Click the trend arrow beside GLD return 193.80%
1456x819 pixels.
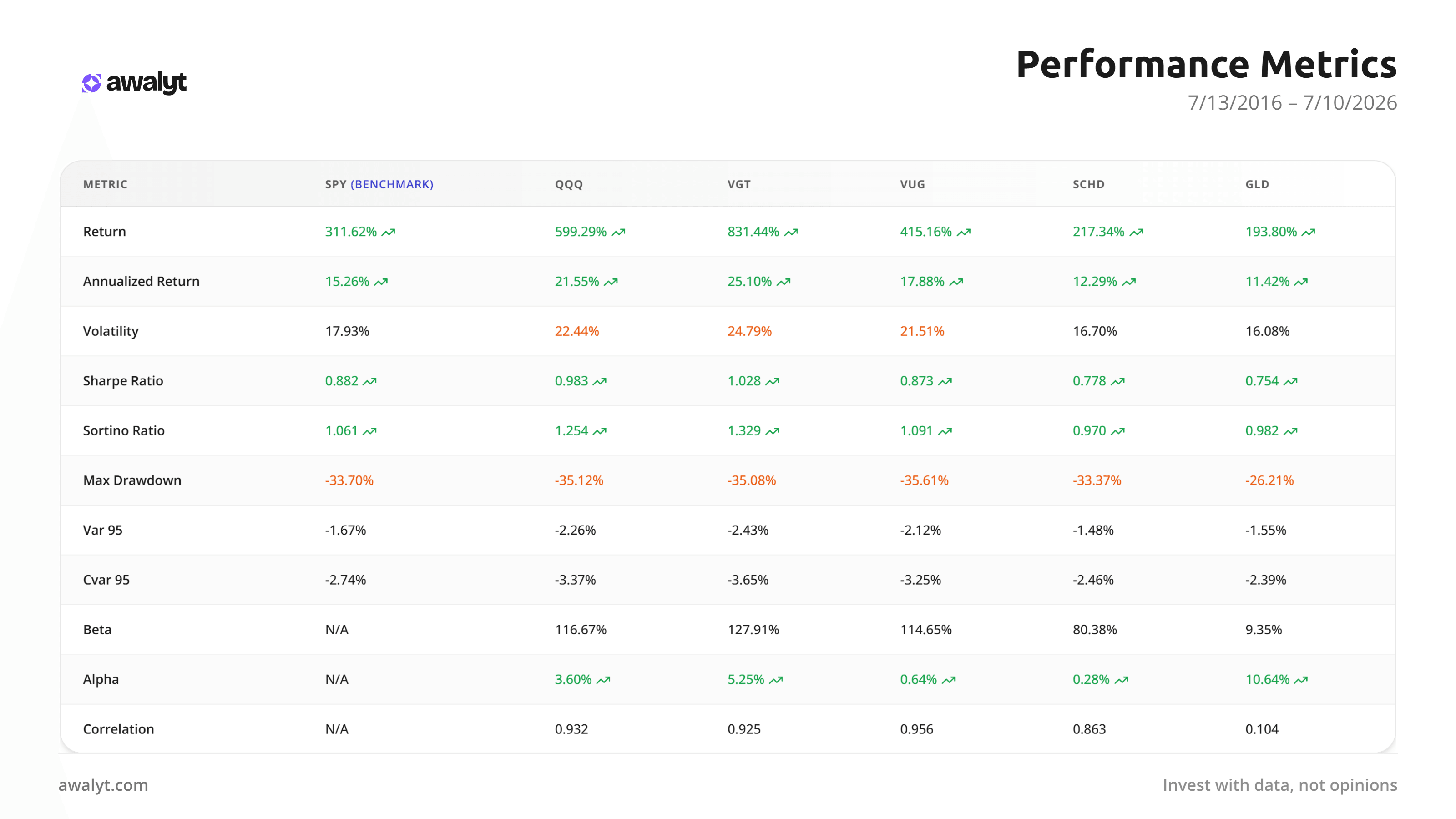pyautogui.click(x=1309, y=233)
